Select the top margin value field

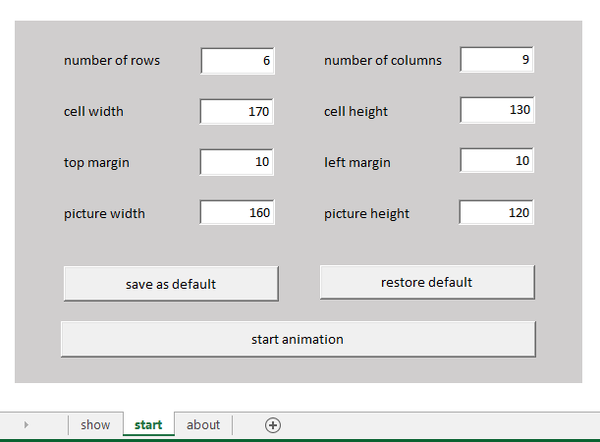[237, 162]
